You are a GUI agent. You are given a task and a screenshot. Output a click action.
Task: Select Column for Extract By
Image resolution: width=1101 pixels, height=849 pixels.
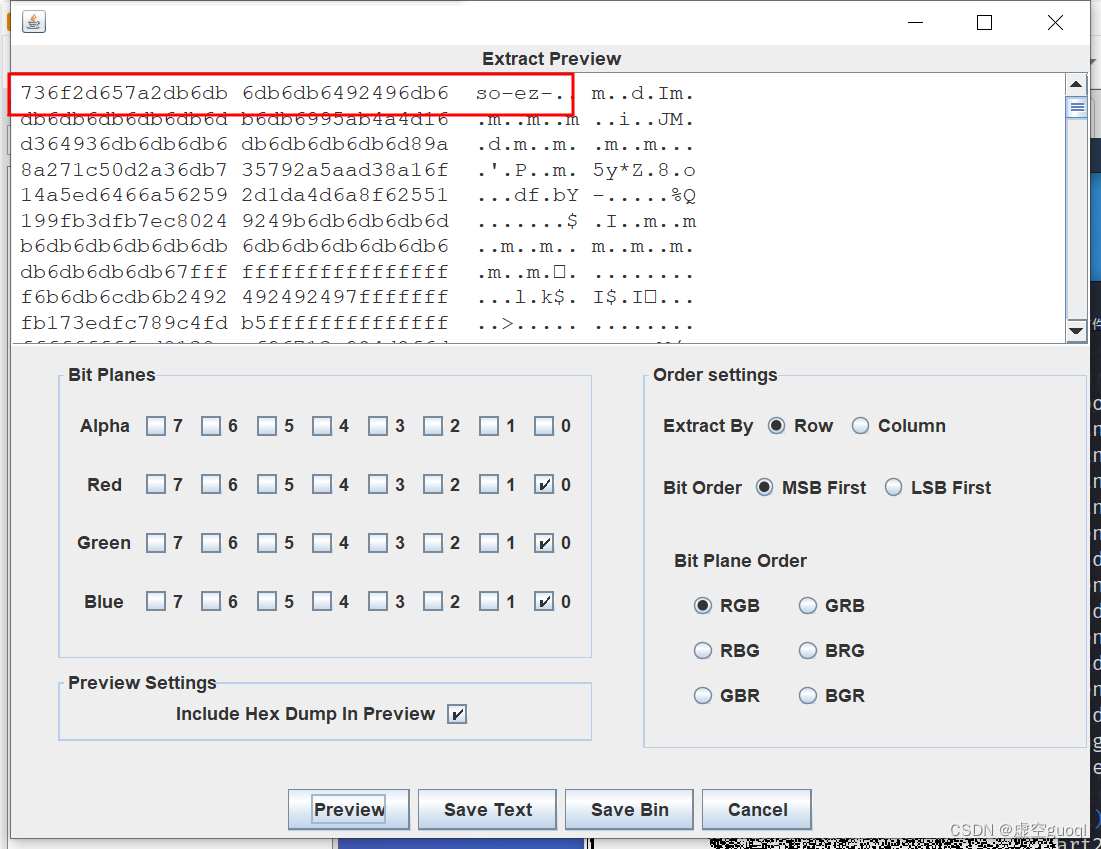(860, 425)
